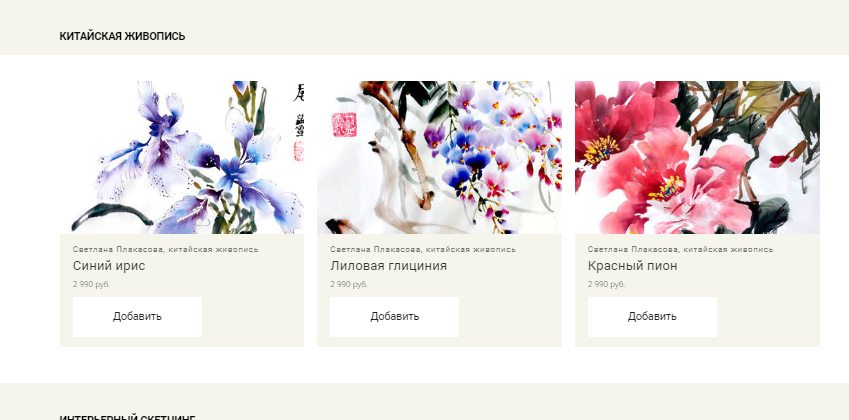Select author caption above Лиловая глициния
This screenshot has height=420, width=849.
tap(423, 250)
